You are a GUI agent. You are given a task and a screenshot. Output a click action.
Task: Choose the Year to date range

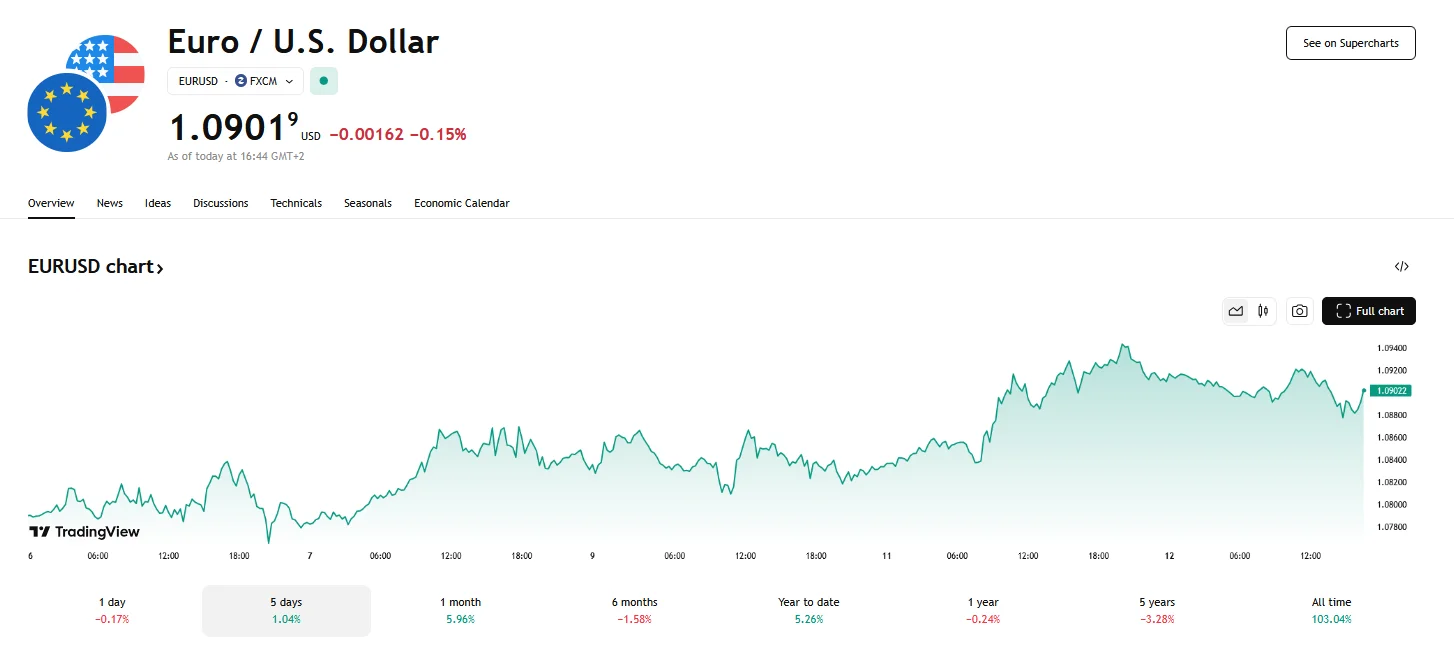[x=808, y=610]
